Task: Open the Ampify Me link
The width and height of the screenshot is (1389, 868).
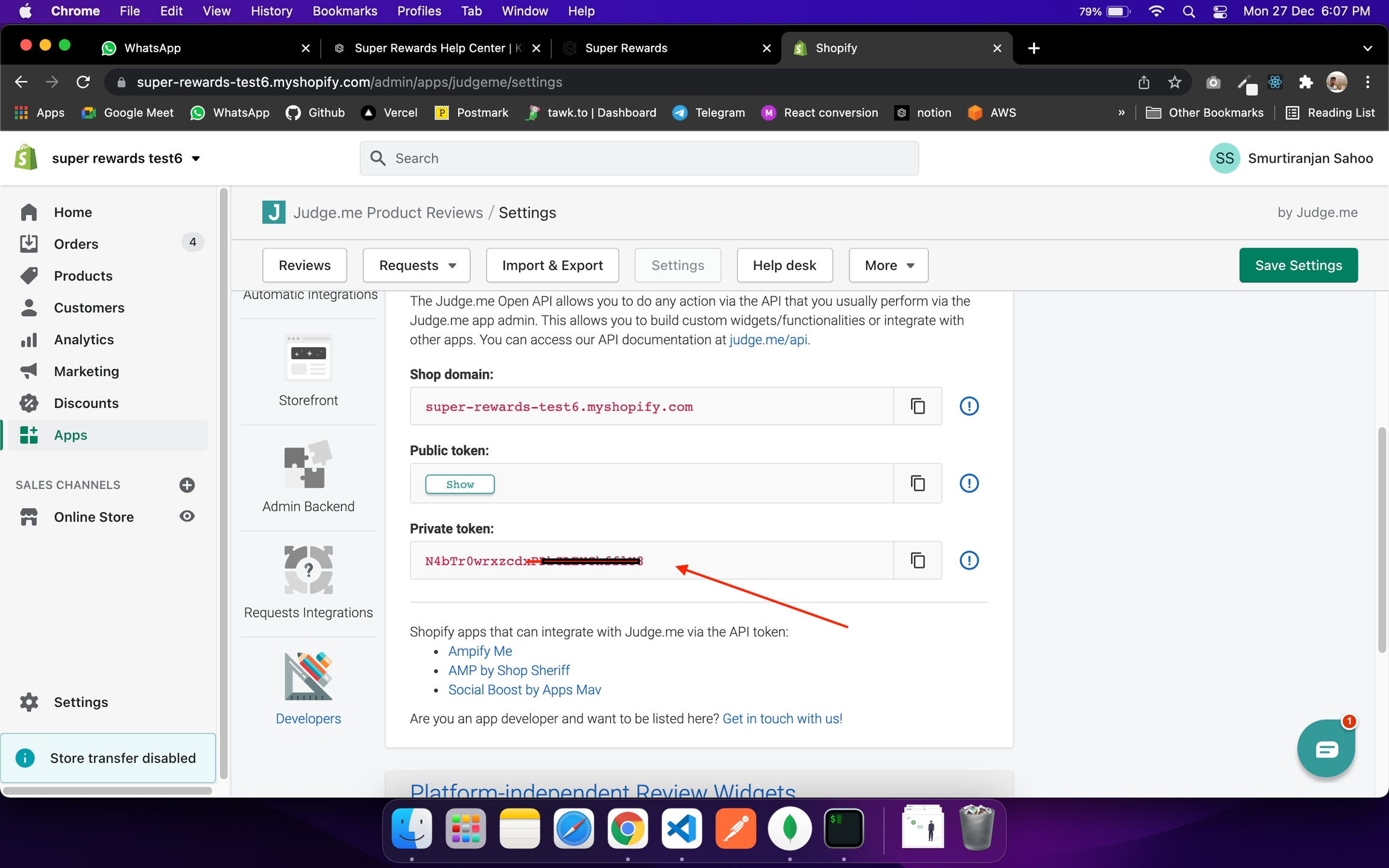Action: [x=480, y=651]
